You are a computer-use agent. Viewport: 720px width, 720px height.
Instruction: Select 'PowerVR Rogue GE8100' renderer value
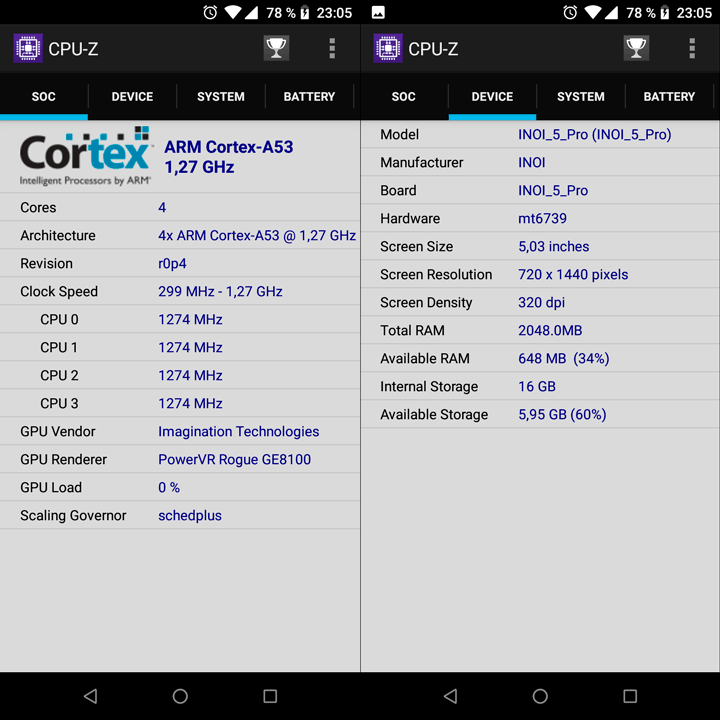coord(235,460)
